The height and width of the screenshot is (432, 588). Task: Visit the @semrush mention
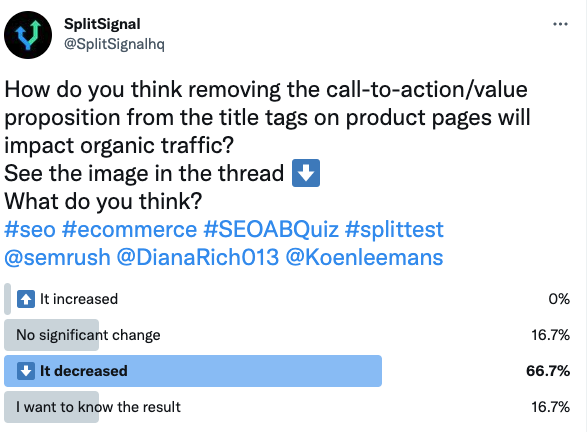pos(57,257)
